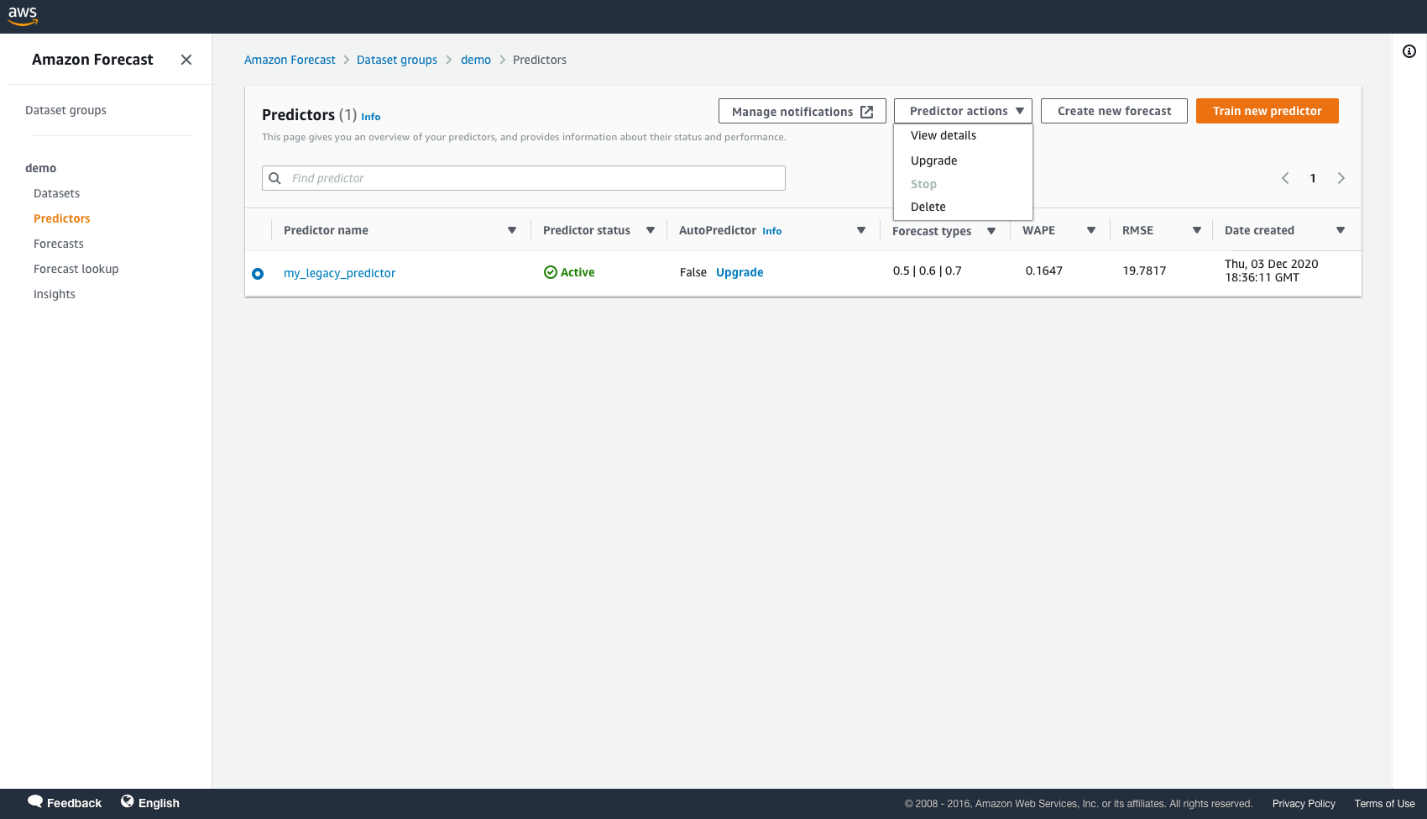Click Amazon Forecast in the breadcrumb
The height and width of the screenshot is (819, 1427).
pyautogui.click(x=290, y=60)
